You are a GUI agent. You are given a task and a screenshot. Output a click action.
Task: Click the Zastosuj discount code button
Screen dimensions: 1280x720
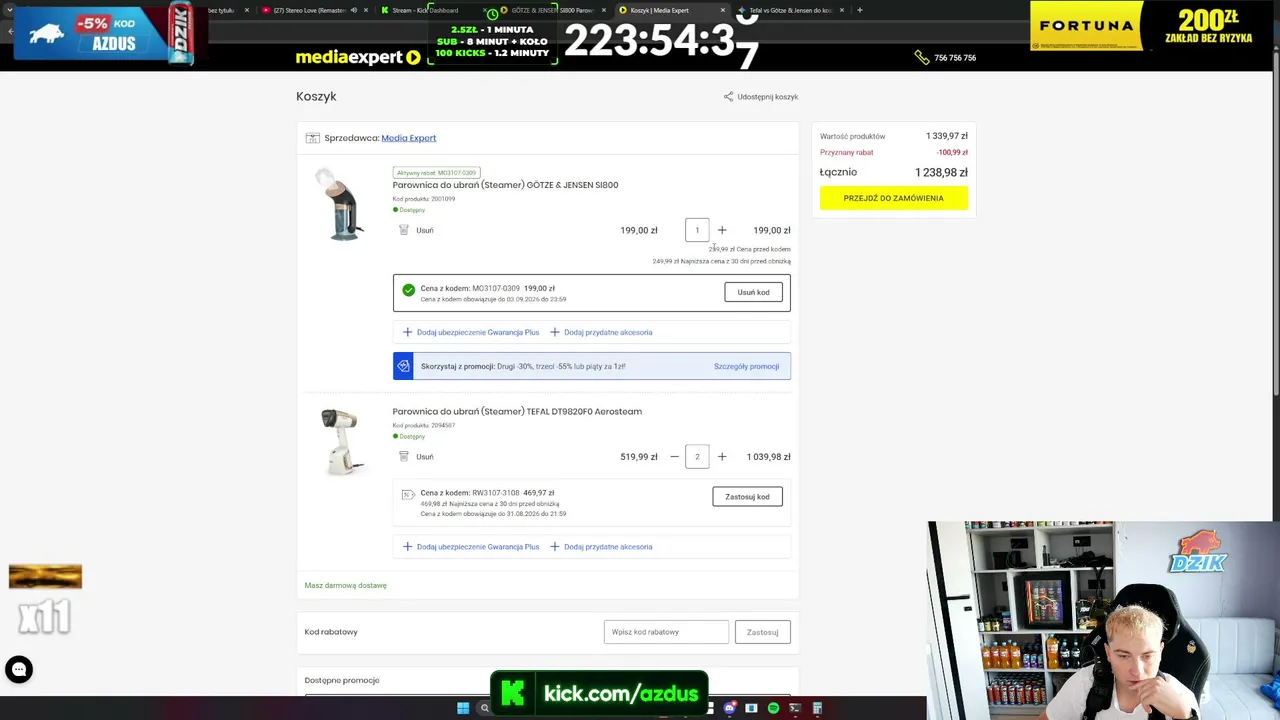762,632
